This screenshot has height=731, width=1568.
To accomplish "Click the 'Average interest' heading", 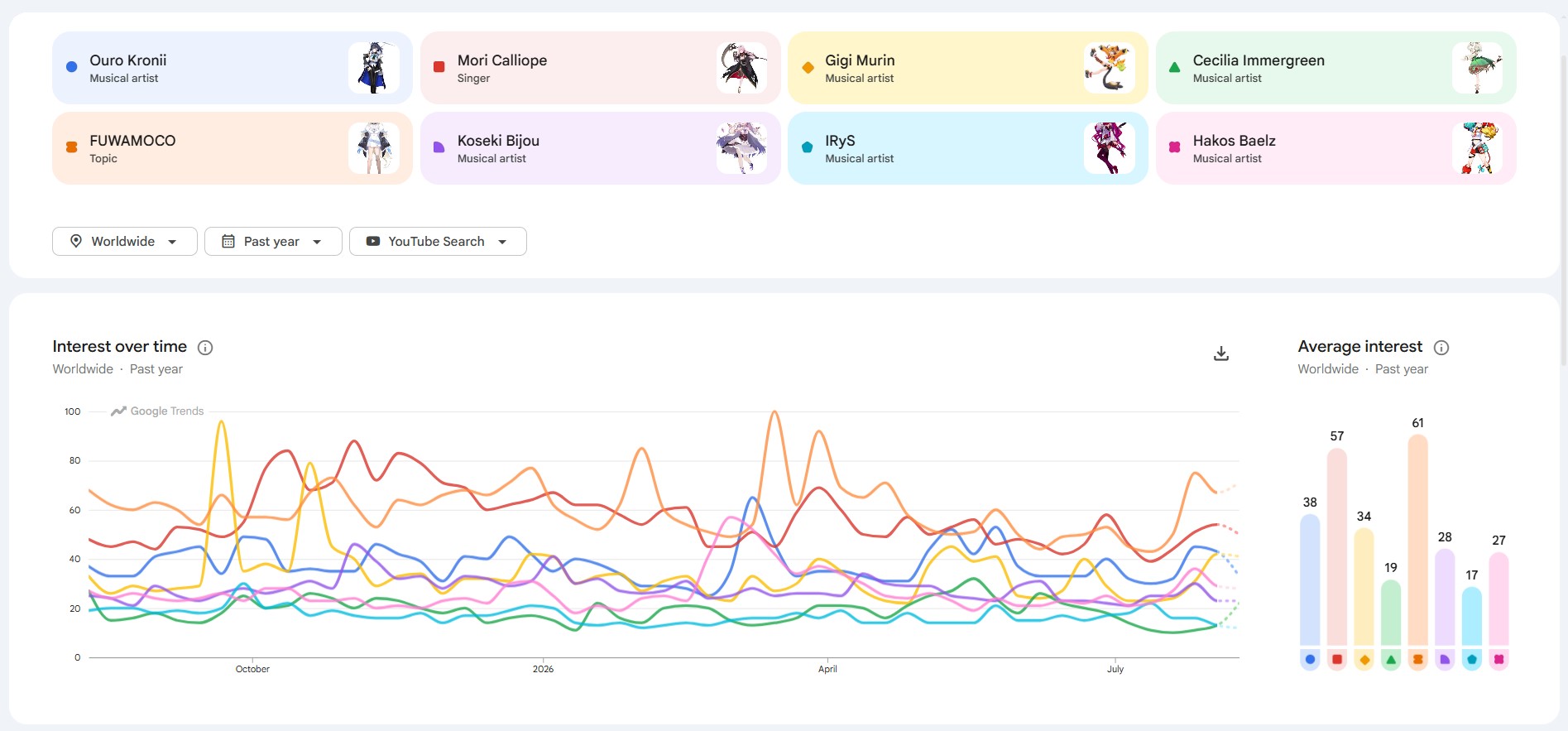I will (1360, 346).
